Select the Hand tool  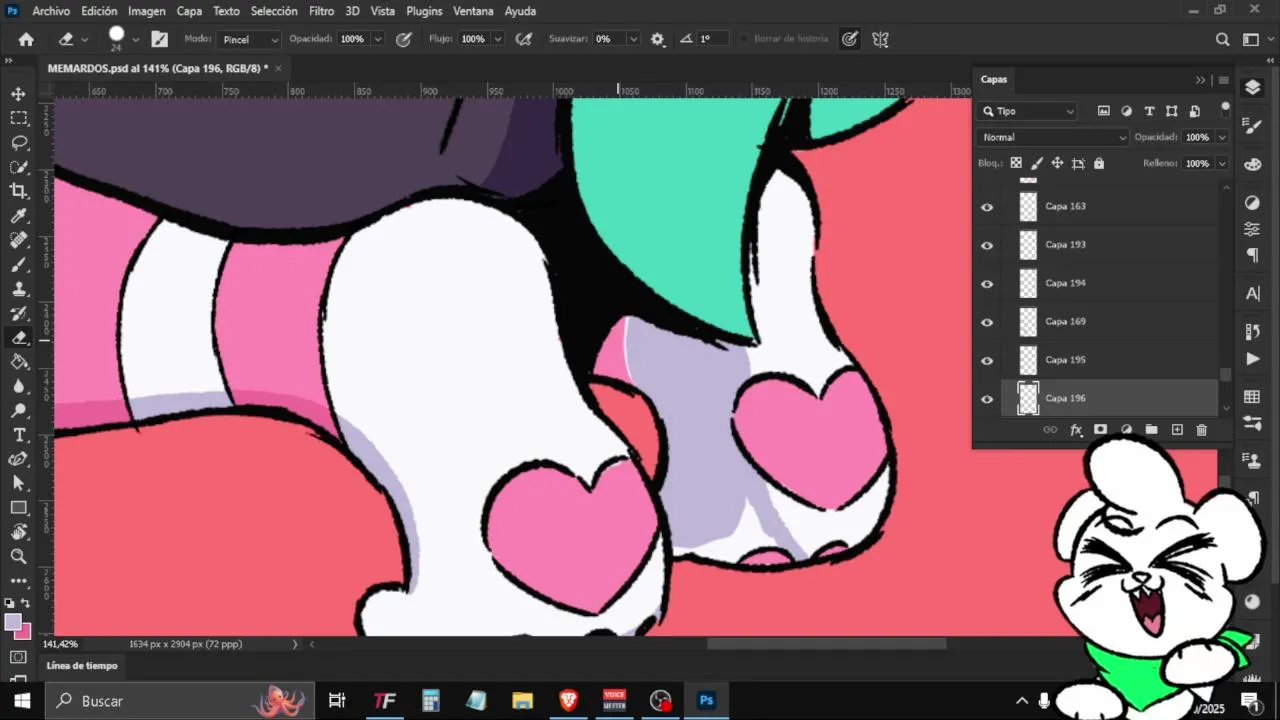click(x=18, y=532)
